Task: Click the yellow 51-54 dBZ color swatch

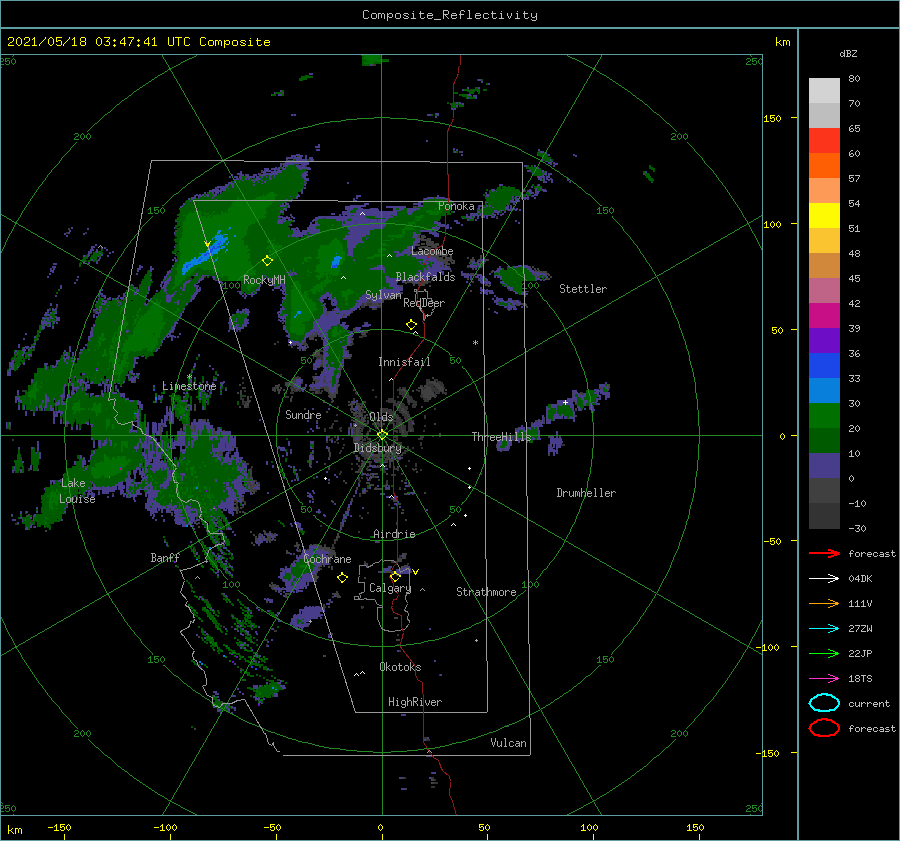Action: coord(824,216)
